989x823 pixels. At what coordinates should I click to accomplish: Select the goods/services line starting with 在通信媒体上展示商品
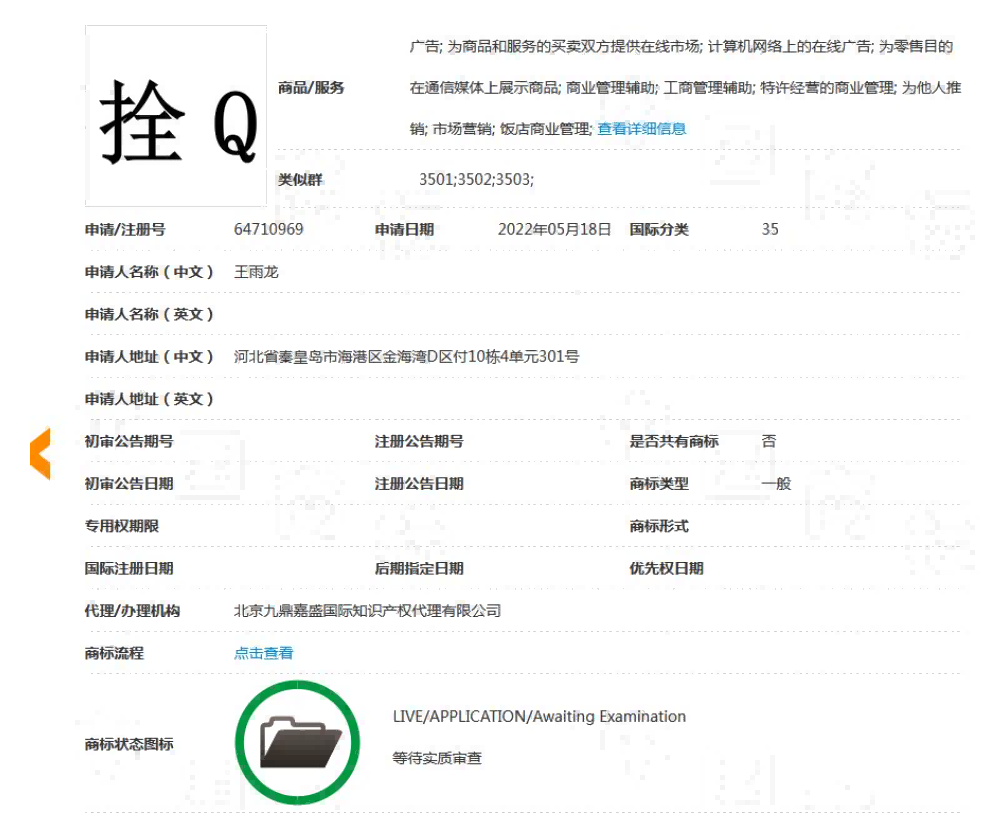click(686, 88)
